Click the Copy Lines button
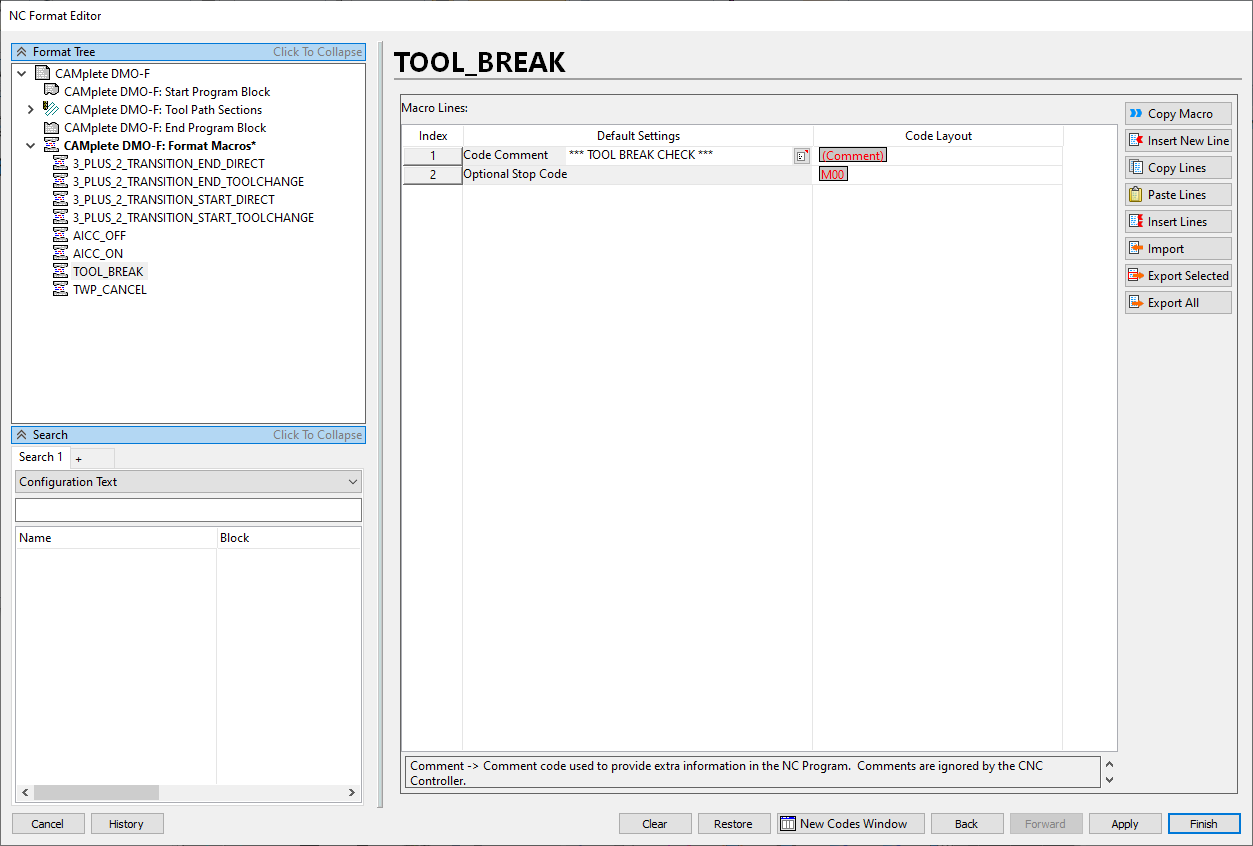 click(x=1178, y=168)
